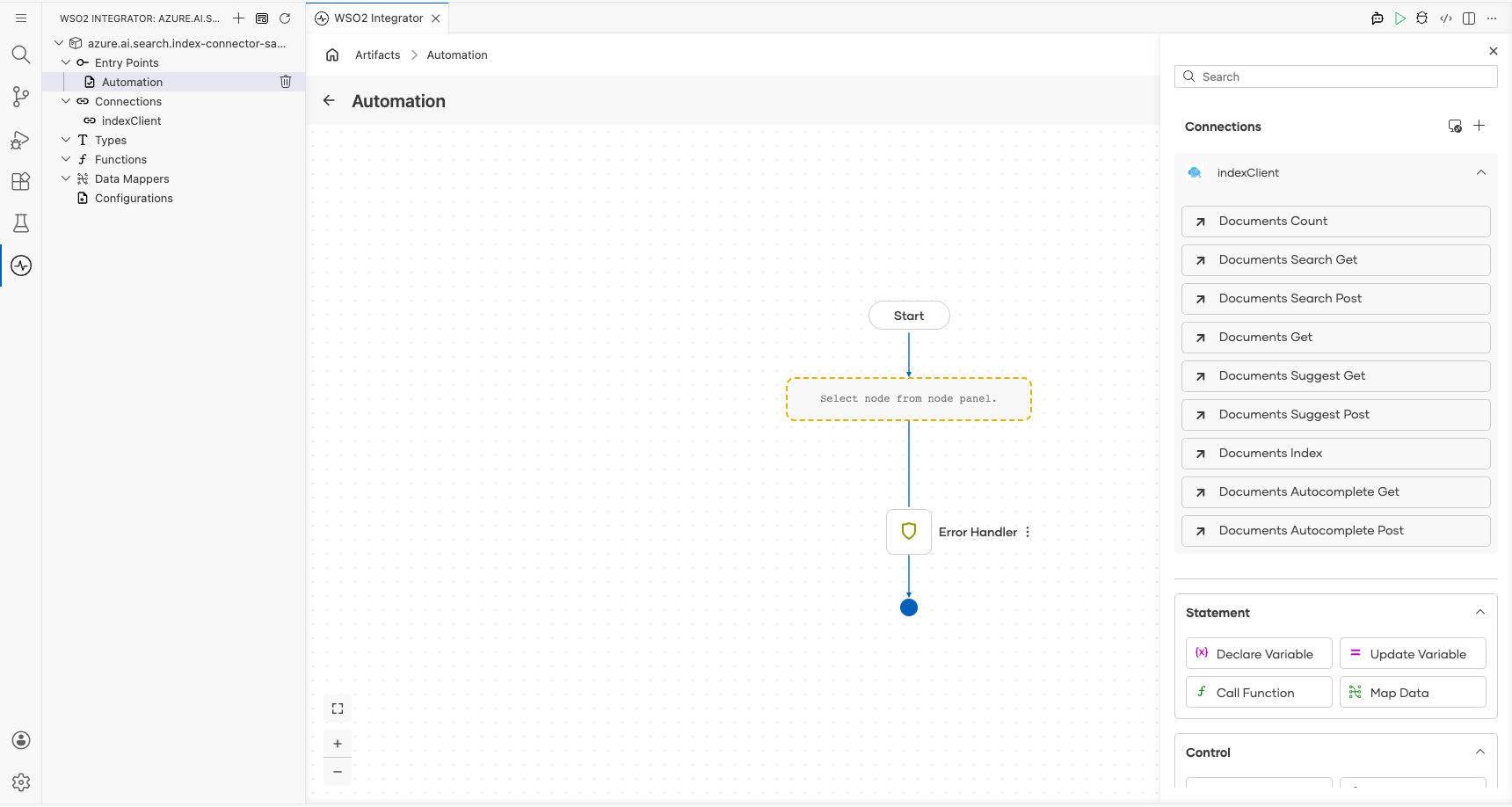Select the dashed placeholder node
This screenshot has width=1512, height=807.
pyautogui.click(x=909, y=399)
